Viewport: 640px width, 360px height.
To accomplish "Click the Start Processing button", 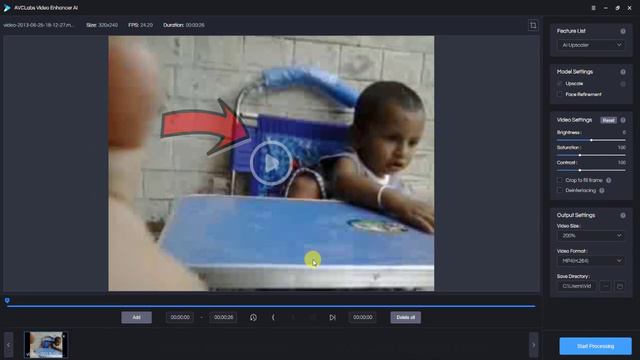I will [595, 346].
